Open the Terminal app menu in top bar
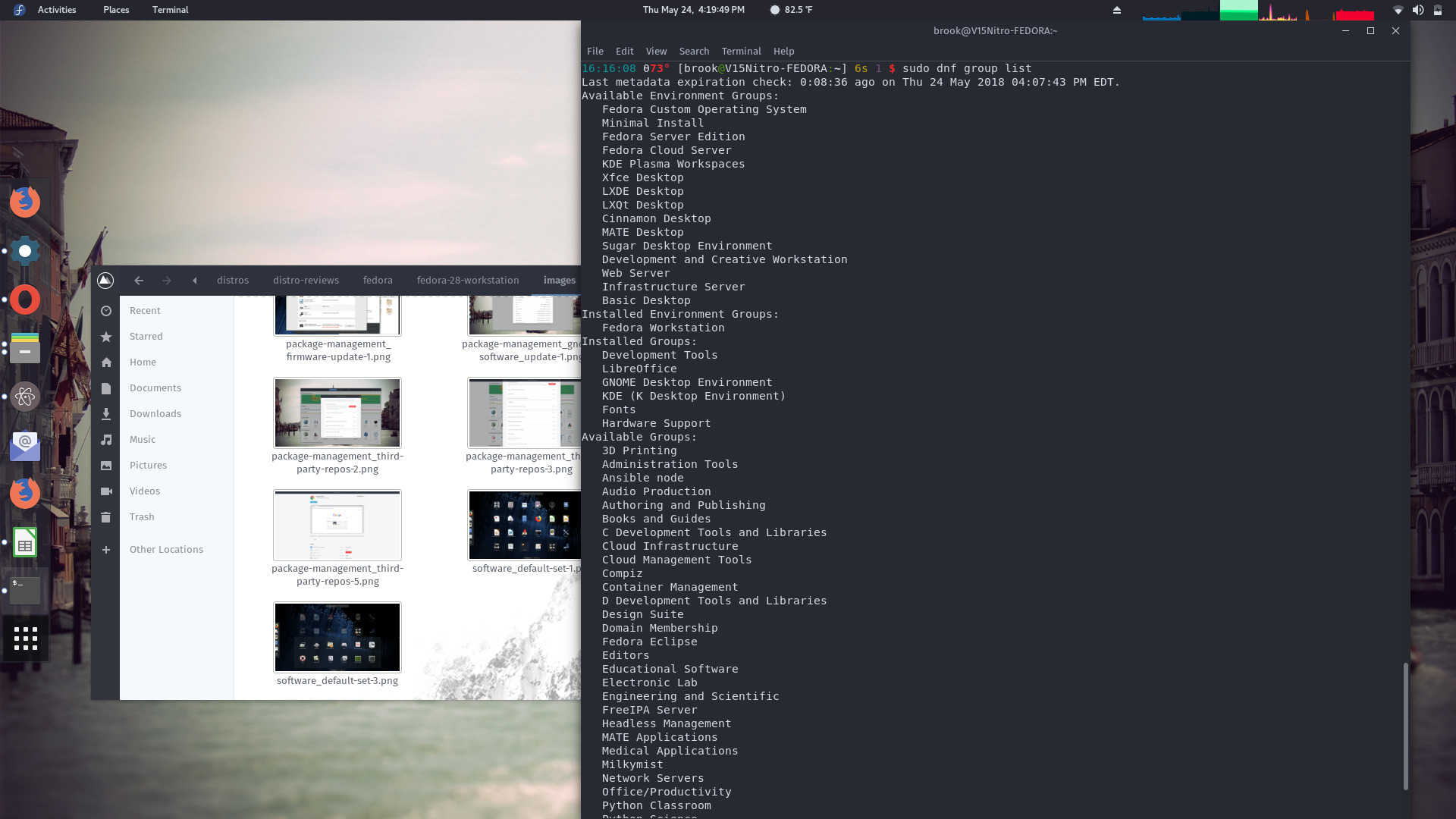Viewport: 1456px width, 819px height. (x=170, y=10)
